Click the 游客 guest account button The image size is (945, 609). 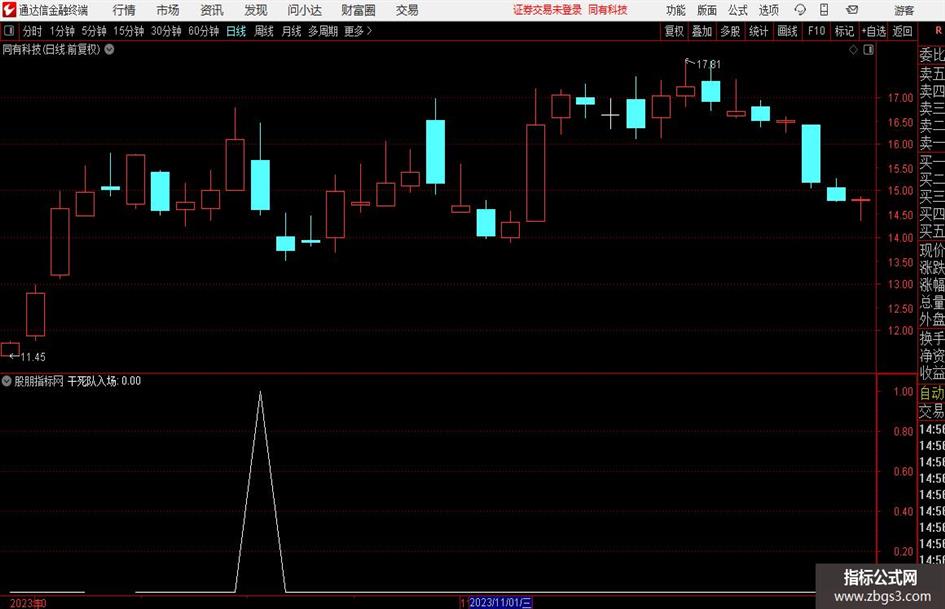coord(904,10)
